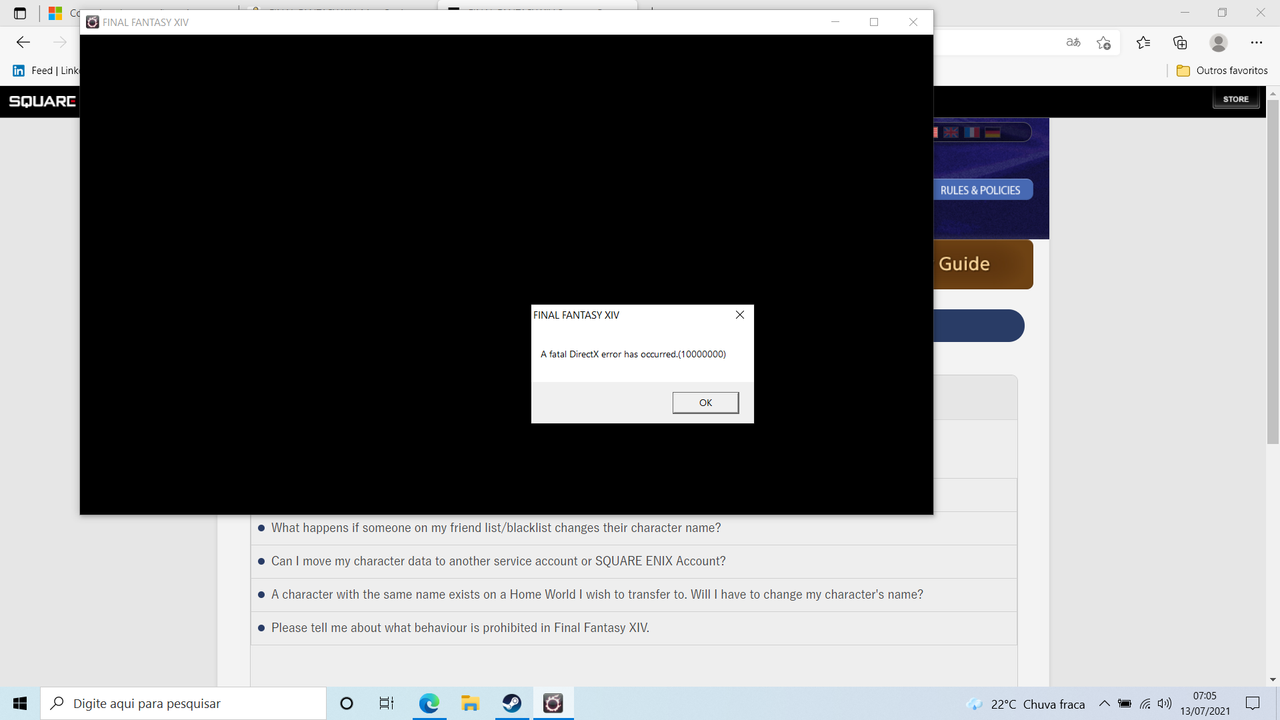1280x720 pixels.
Task: Open Edge tab actions menu icon
Action: (20, 13)
